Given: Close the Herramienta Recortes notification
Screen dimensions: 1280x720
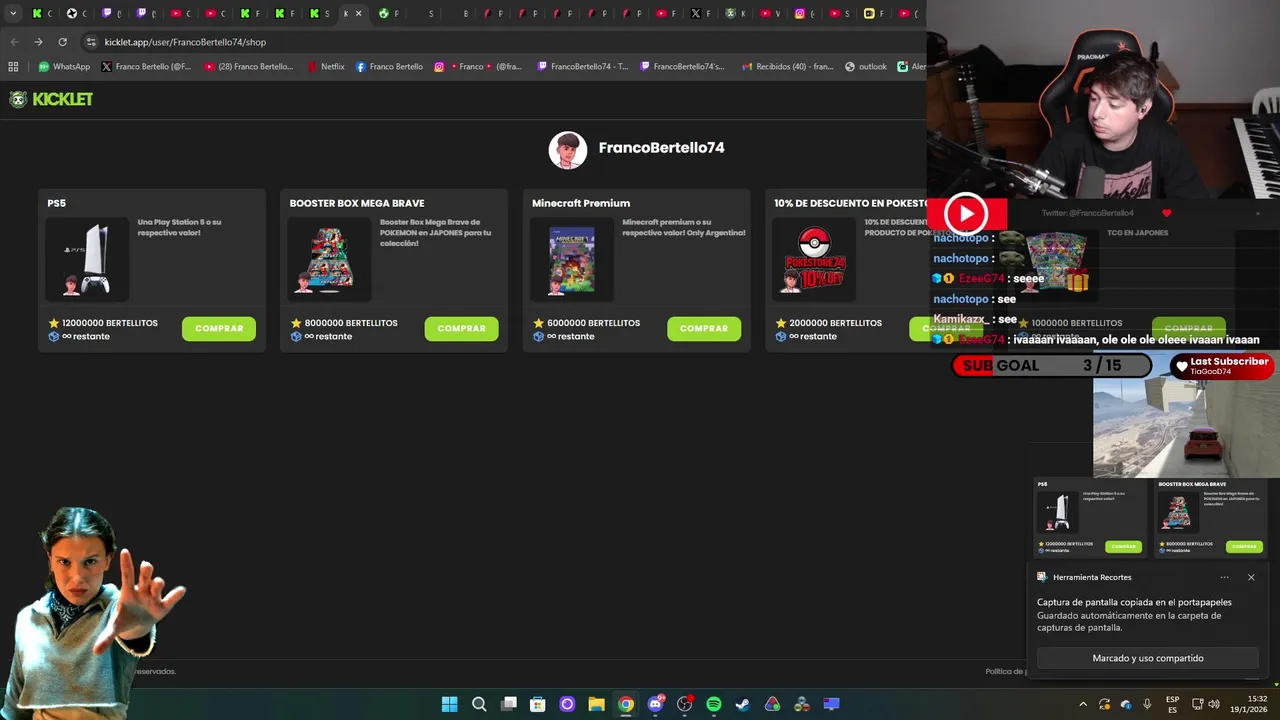Looking at the screenshot, I should coord(1251,577).
